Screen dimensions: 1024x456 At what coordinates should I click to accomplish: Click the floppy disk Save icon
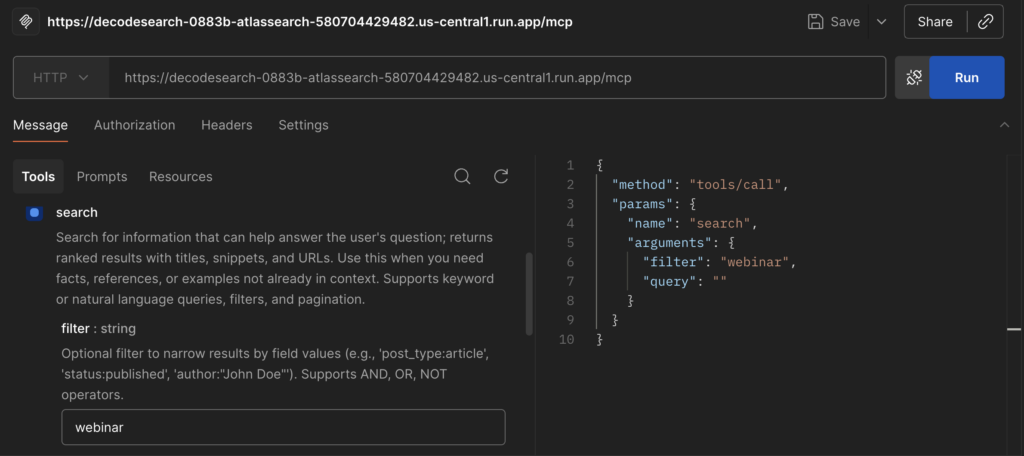(816, 21)
